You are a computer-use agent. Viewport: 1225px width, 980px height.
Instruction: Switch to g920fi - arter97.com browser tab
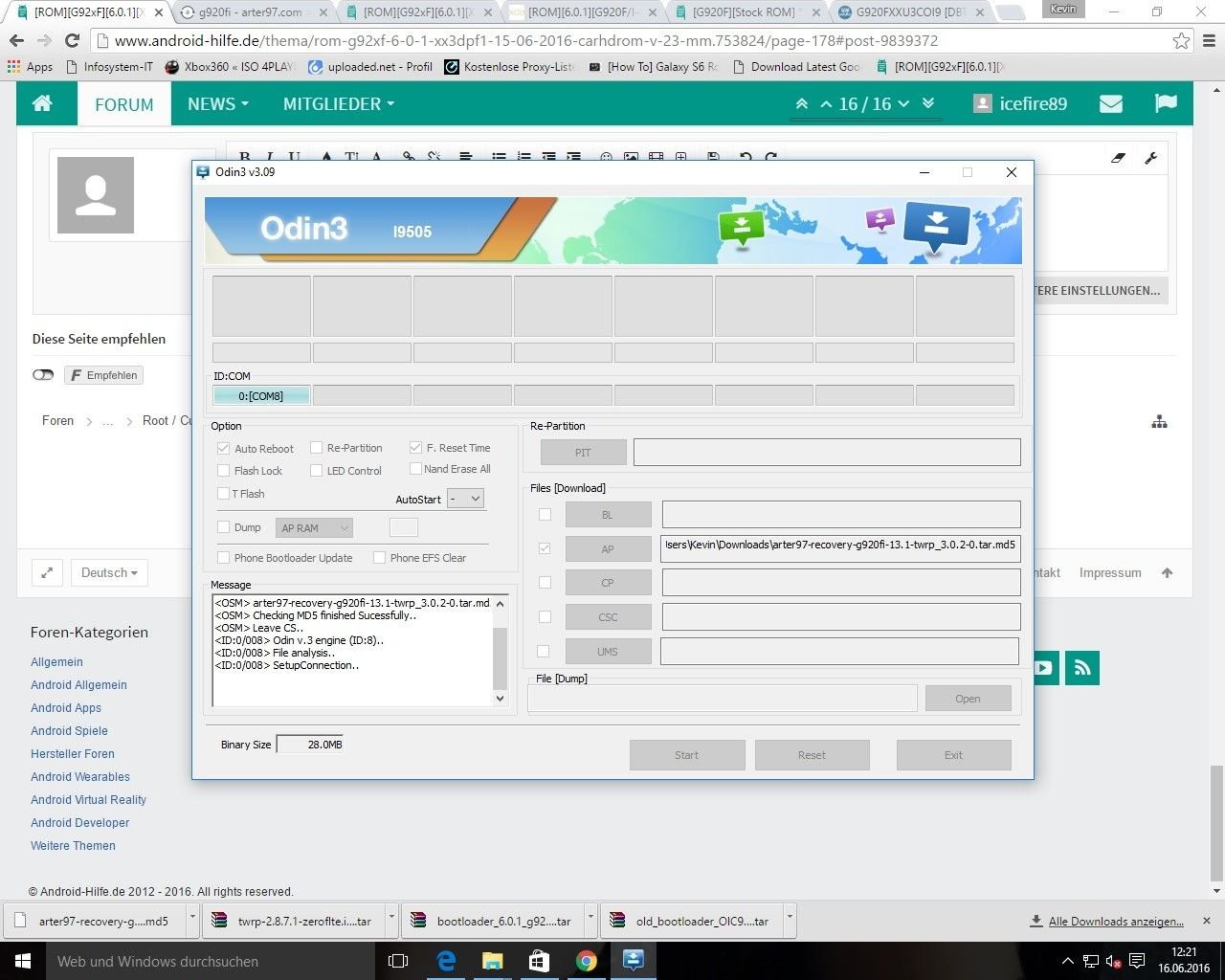(253, 12)
